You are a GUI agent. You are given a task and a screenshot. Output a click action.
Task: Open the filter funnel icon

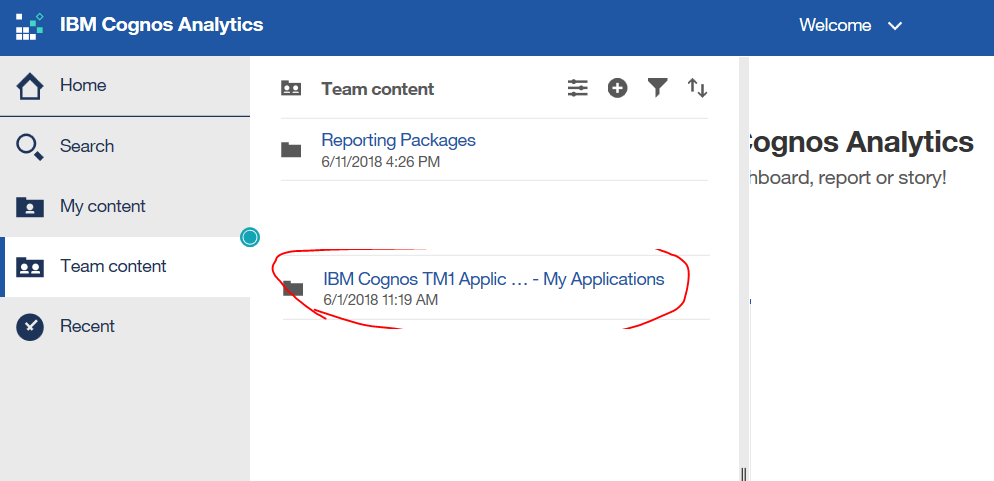(x=657, y=88)
